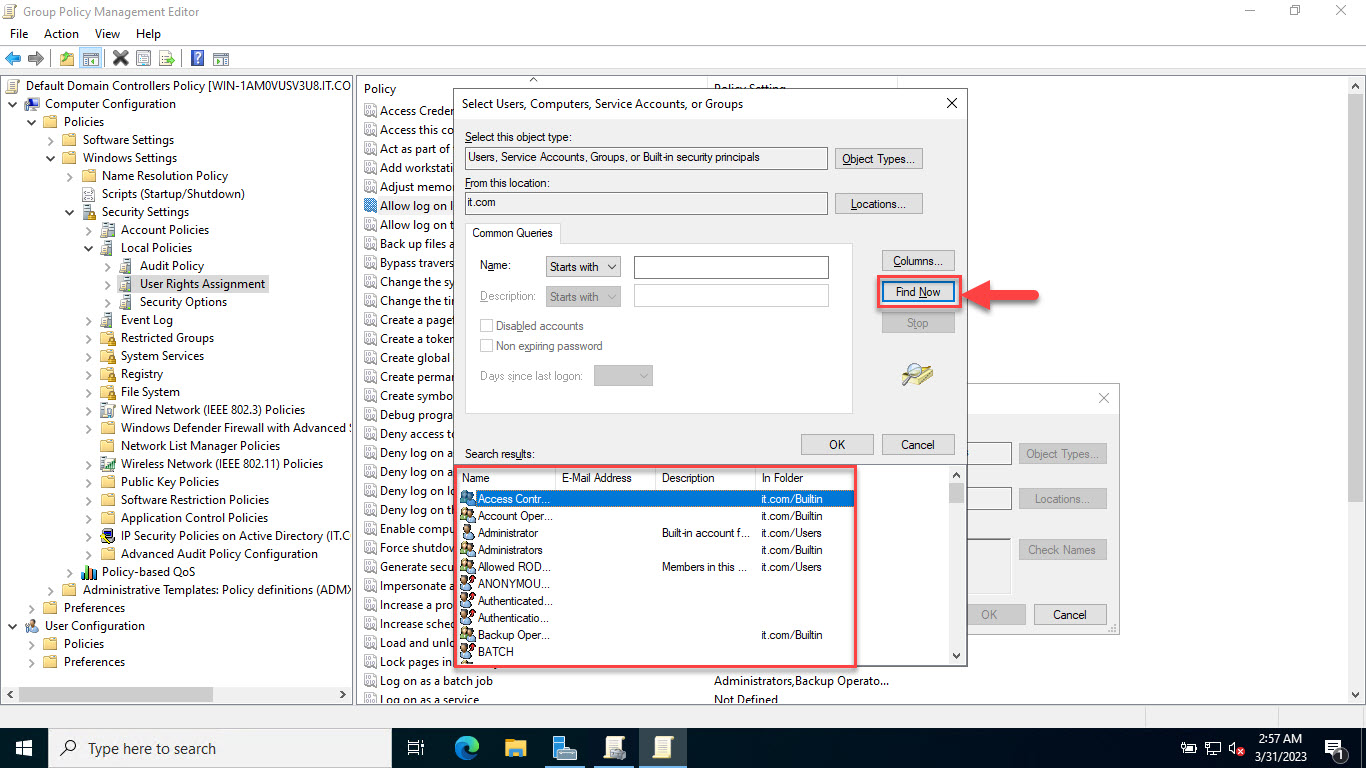Enable the Non expiring password option
This screenshot has width=1366, height=768.
(x=486, y=345)
